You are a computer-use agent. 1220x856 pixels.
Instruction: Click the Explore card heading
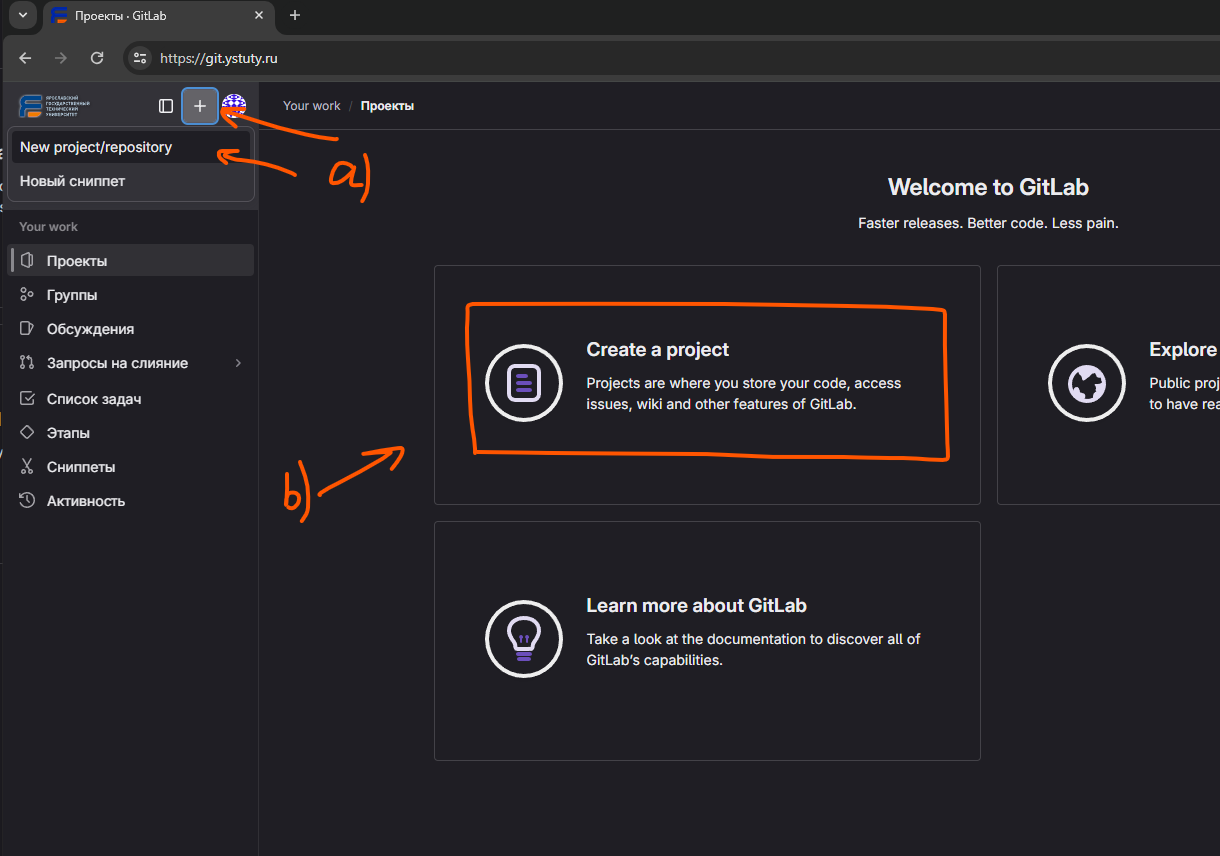(1184, 349)
